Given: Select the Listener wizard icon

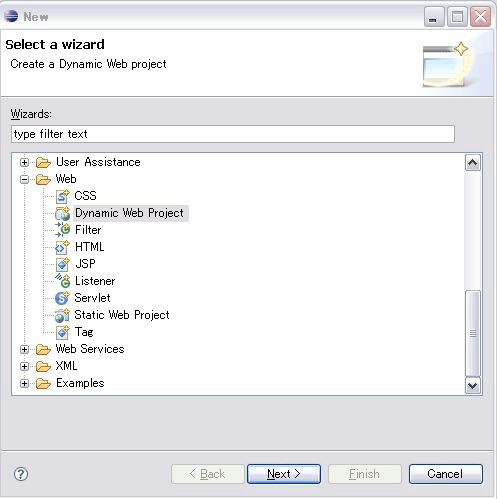Looking at the screenshot, I should 62,281.
